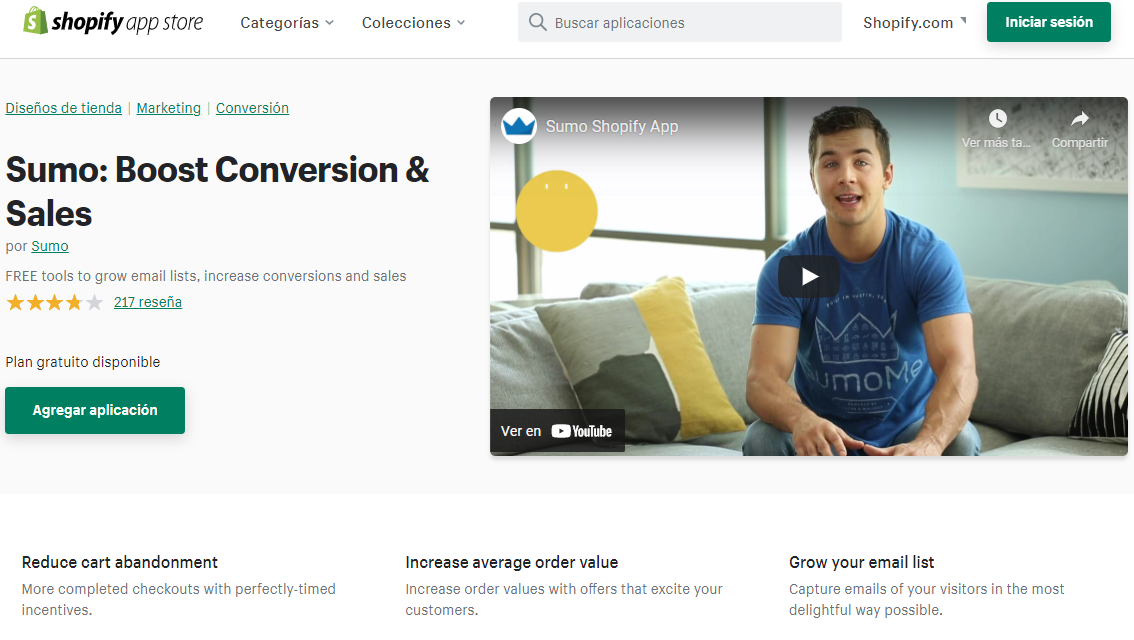This screenshot has height=640, width=1134.
Task: Click the star rating icons
Action: [x=55, y=302]
